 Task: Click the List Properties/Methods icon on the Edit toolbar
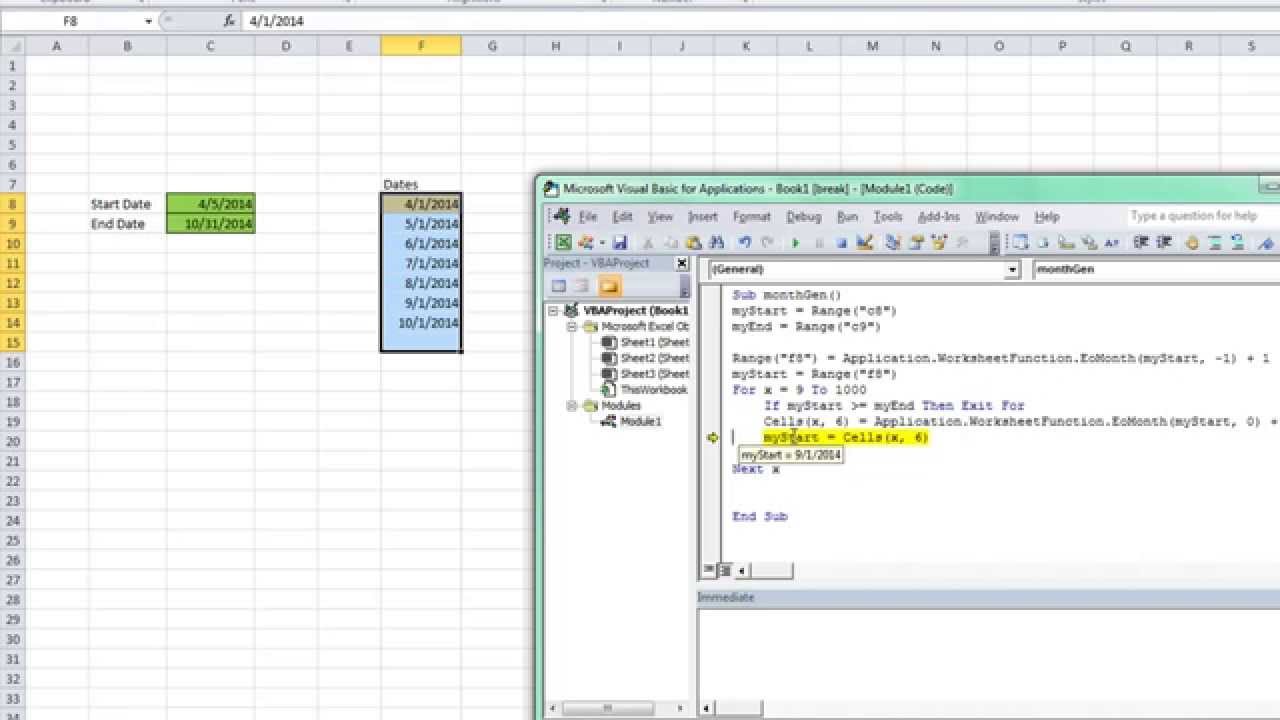[1021, 242]
